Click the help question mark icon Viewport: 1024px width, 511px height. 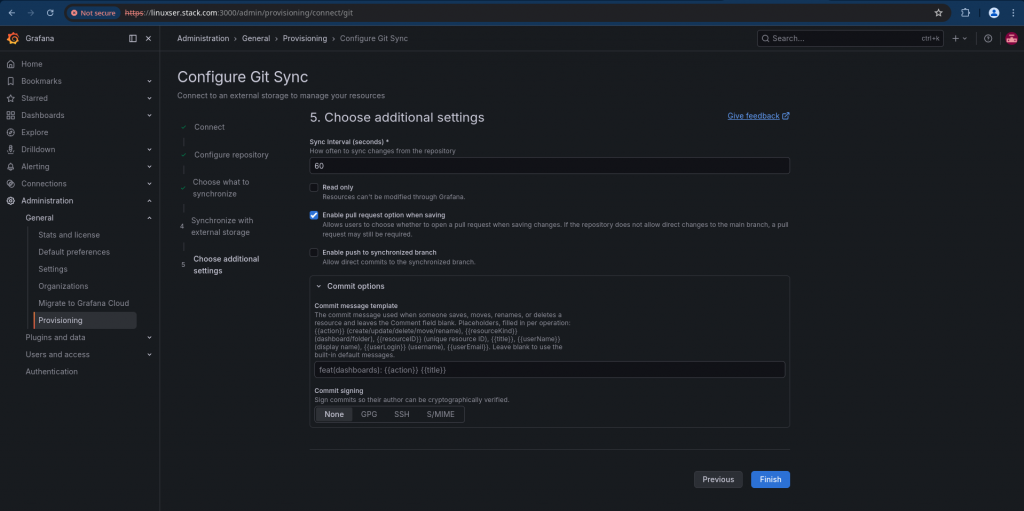pos(988,39)
